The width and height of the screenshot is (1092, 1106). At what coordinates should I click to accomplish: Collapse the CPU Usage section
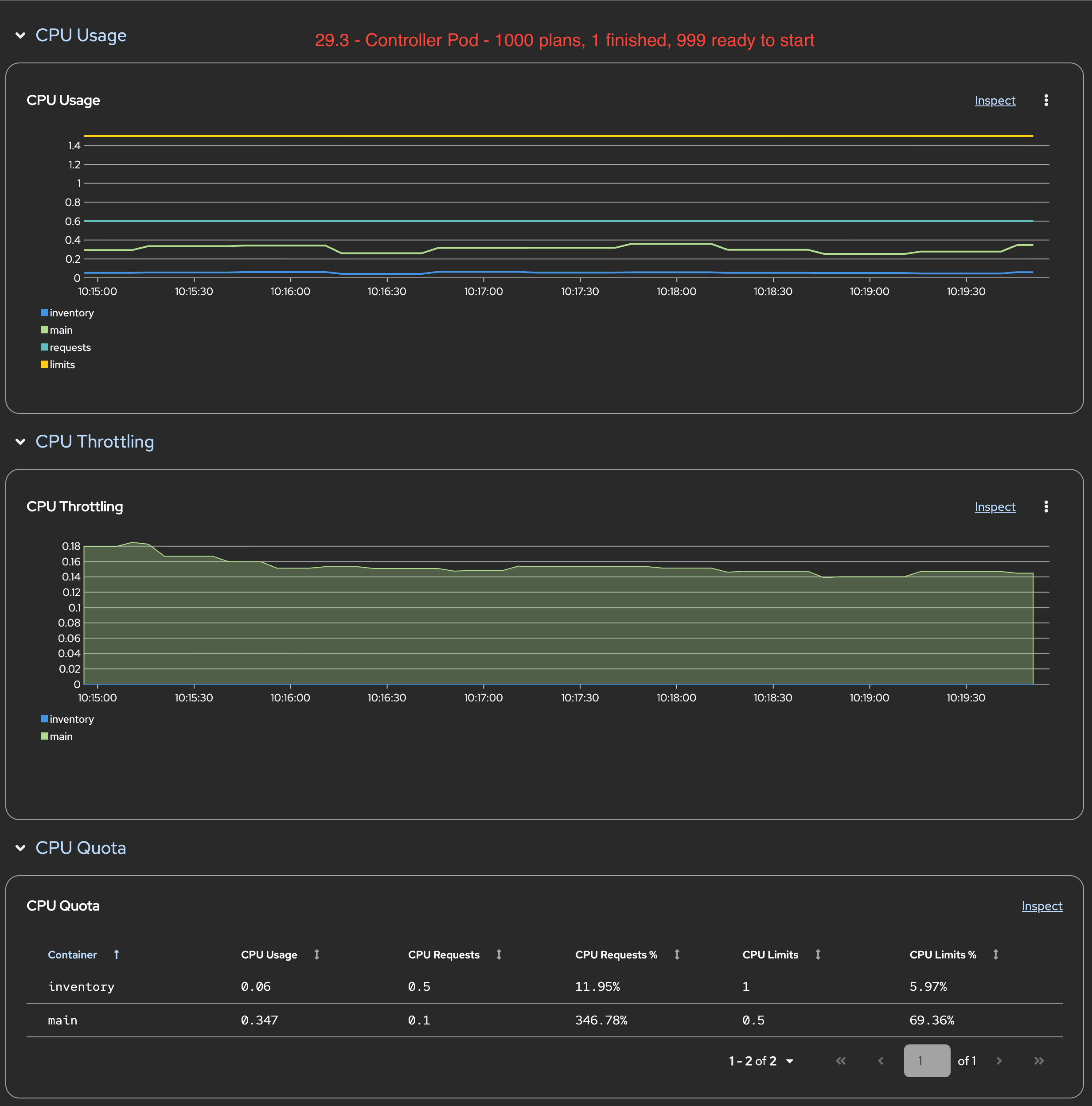[21, 35]
